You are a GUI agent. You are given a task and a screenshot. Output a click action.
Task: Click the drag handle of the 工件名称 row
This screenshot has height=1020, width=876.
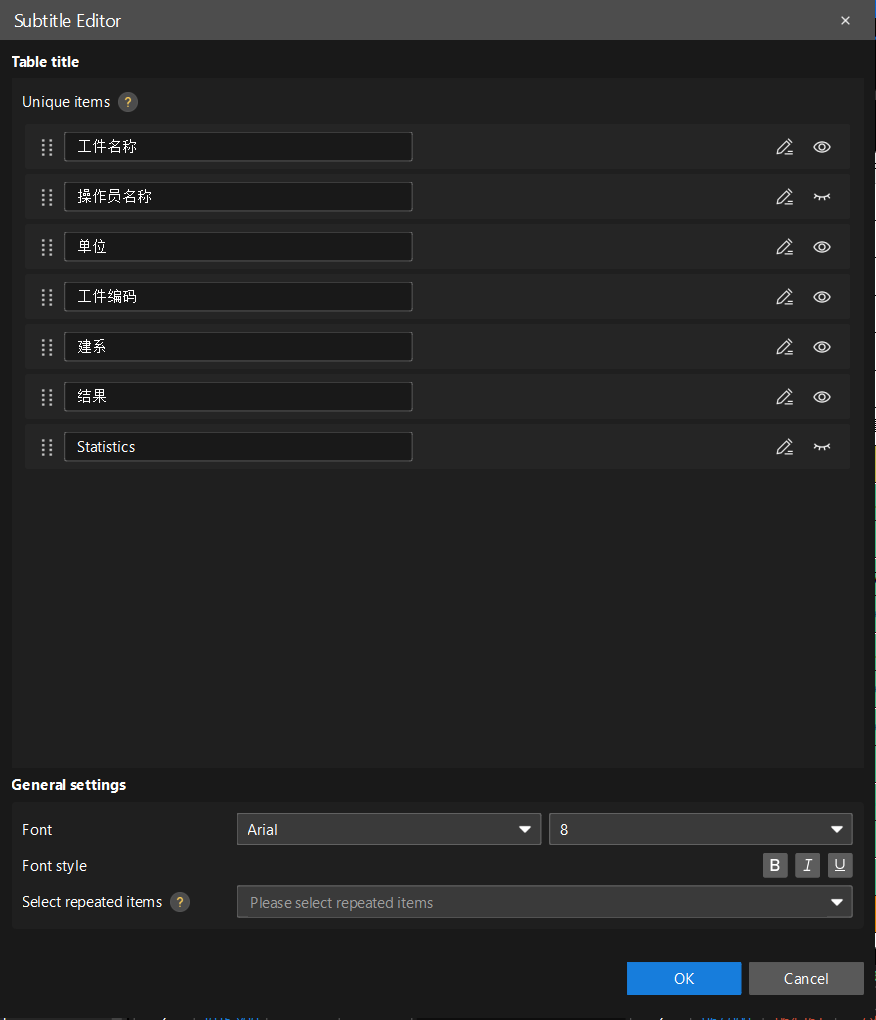tap(46, 146)
